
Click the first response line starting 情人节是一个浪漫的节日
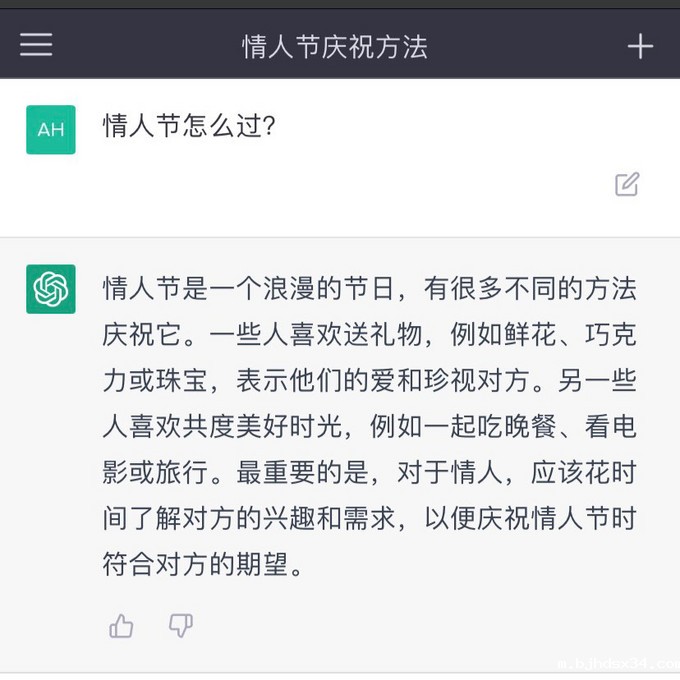click(x=369, y=290)
